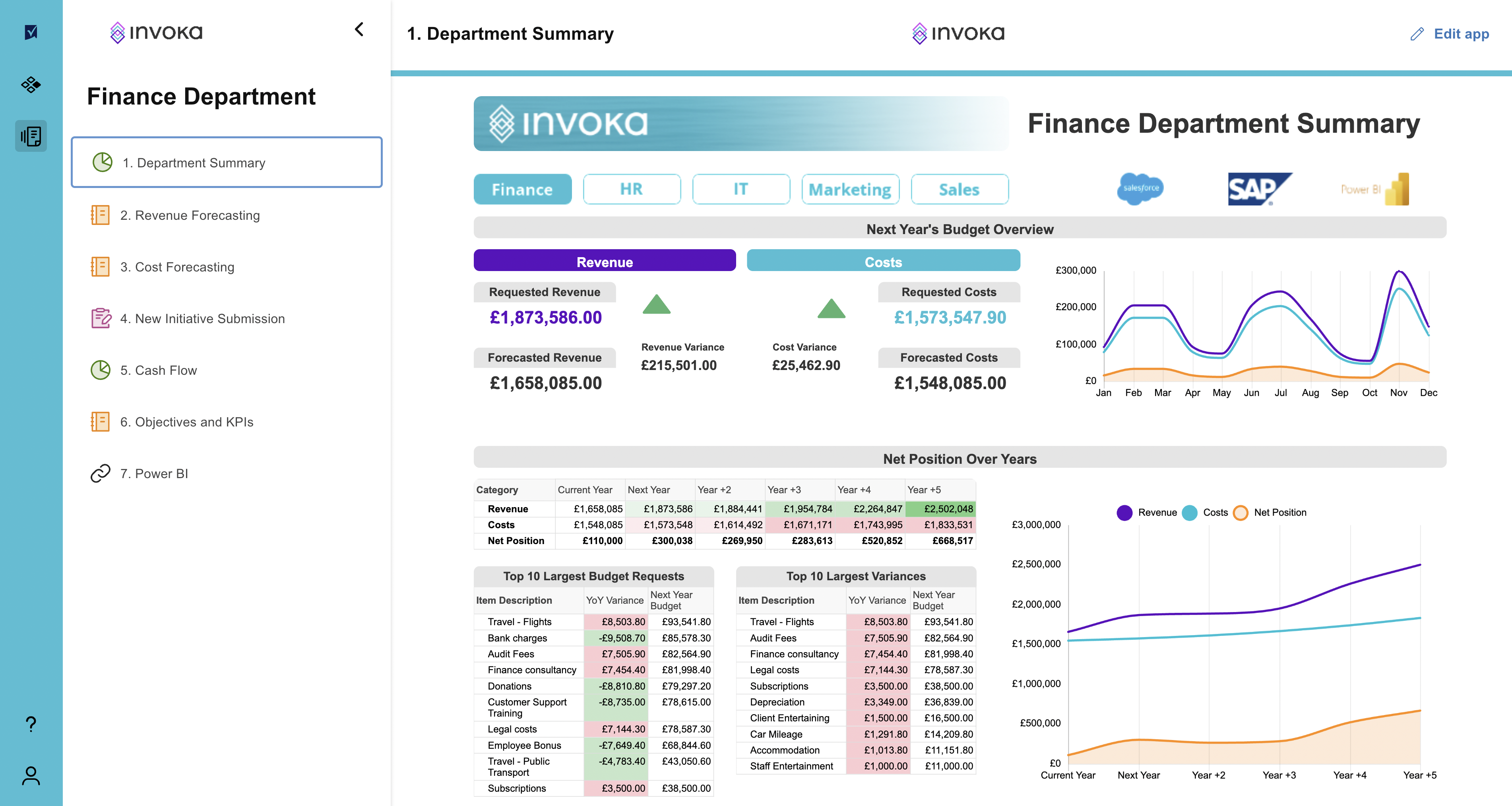Select Donations row in Budget Requests table
The image size is (1512, 806).
(593, 686)
